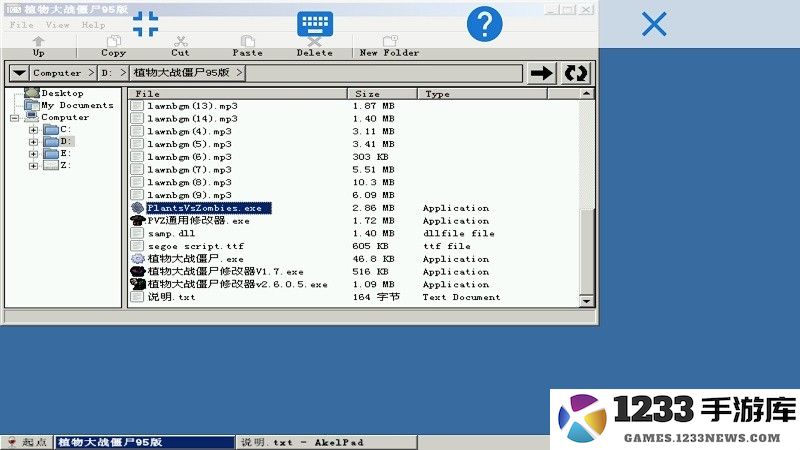Click the refresh arrows button in path bar
This screenshot has width=800, height=450.
point(576,73)
